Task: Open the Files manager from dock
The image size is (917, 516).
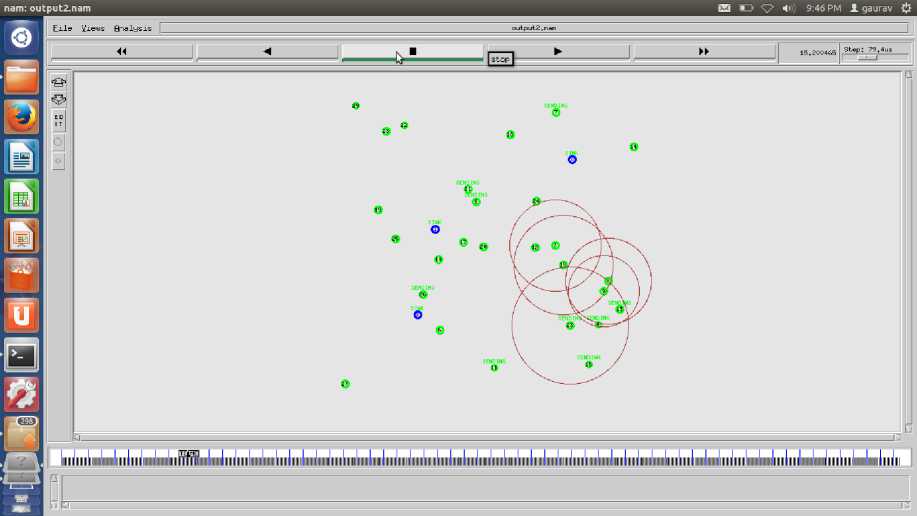Action: coord(22,77)
